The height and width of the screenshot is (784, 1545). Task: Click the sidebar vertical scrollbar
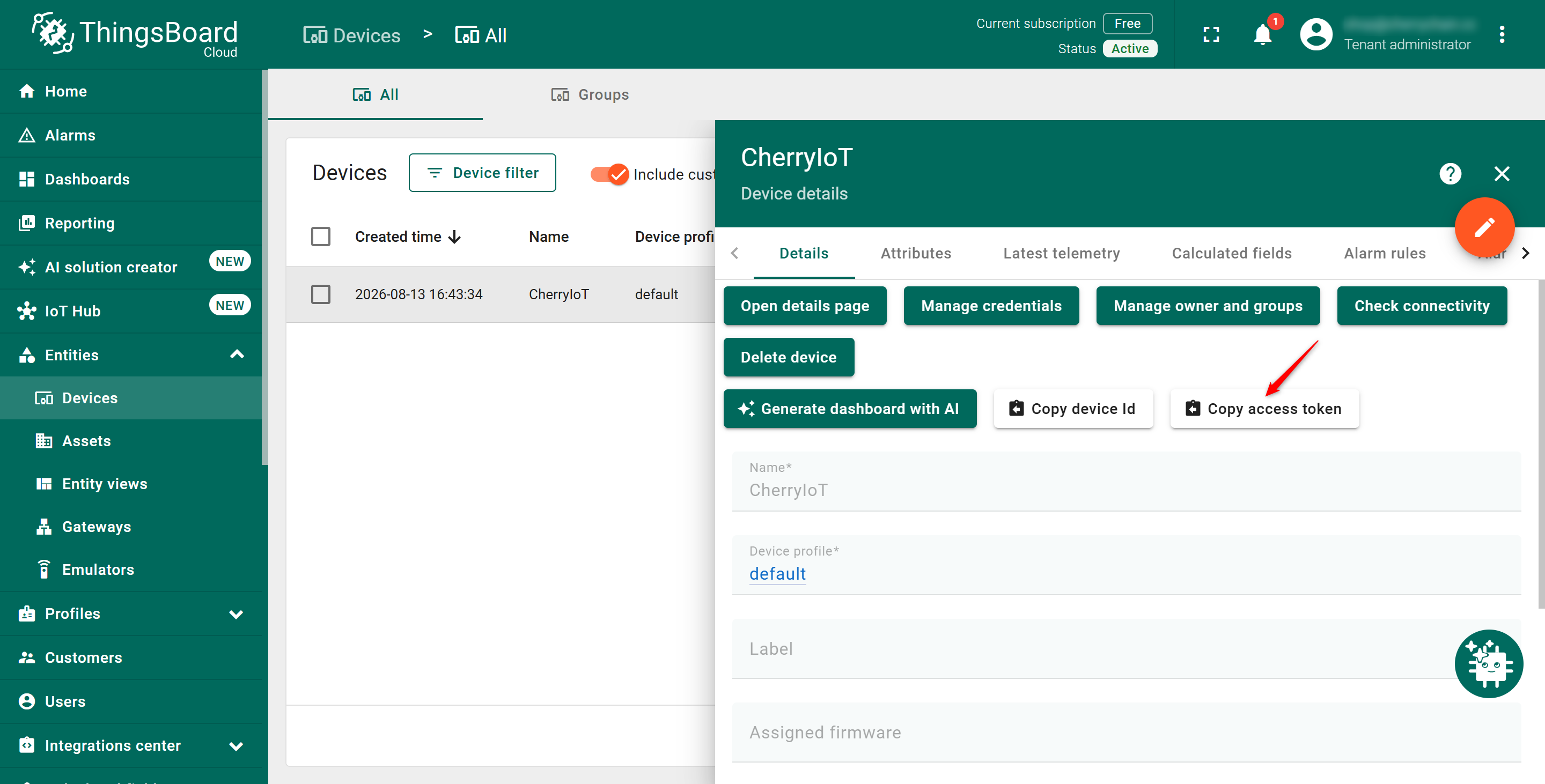(264, 267)
